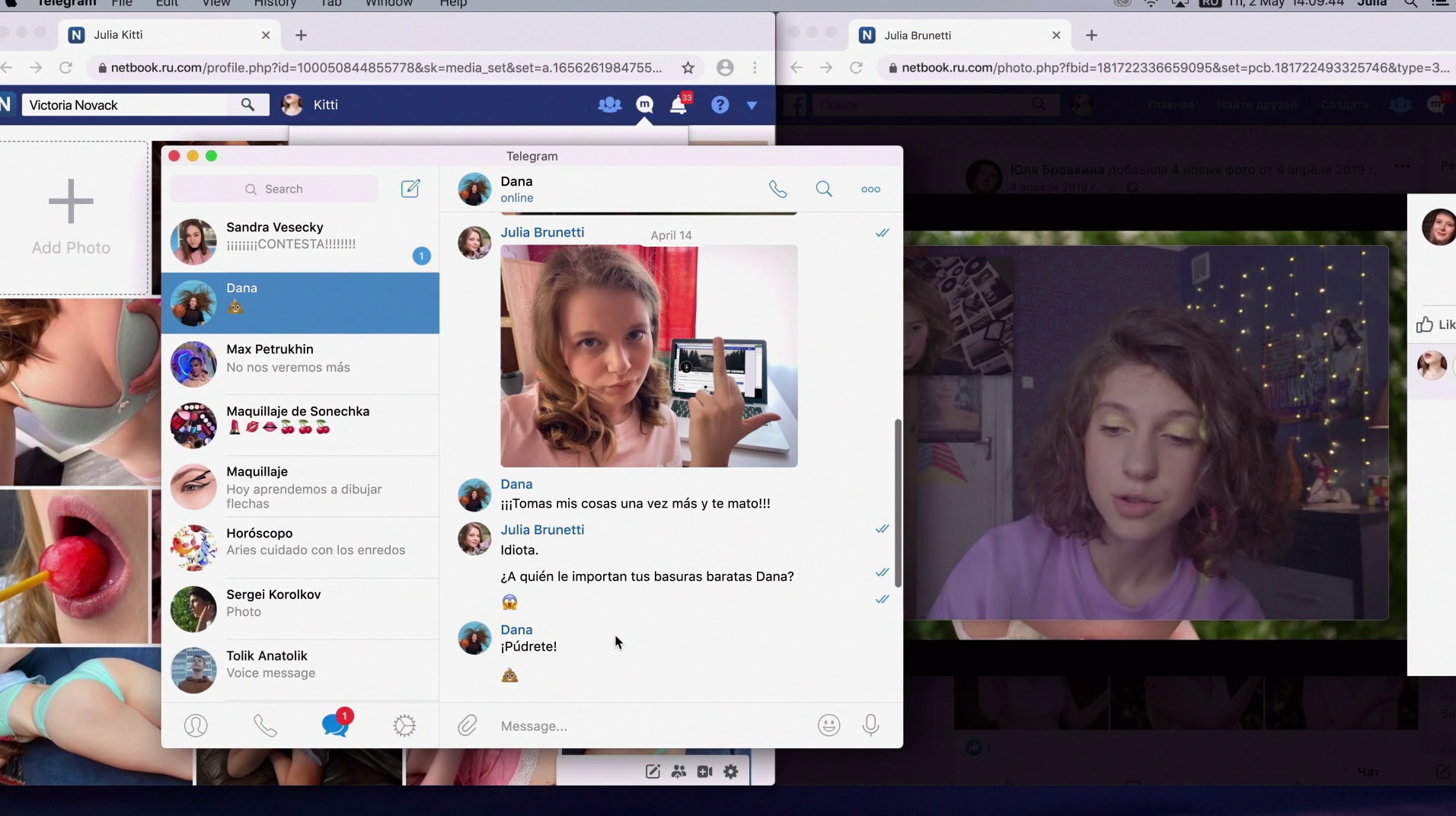1456x816 pixels.
Task: Open chat settings gear in Netbook chat bar
Action: coord(731,772)
